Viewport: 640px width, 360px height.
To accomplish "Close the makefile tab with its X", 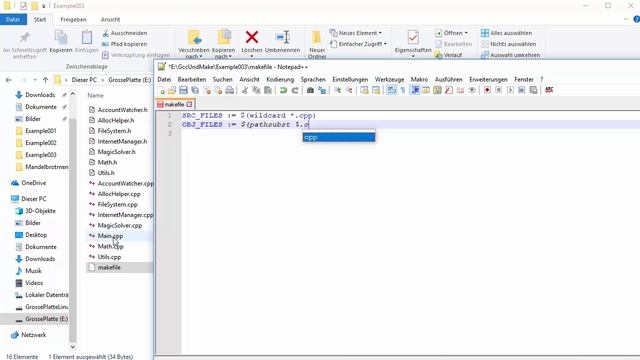I will 189,104.
